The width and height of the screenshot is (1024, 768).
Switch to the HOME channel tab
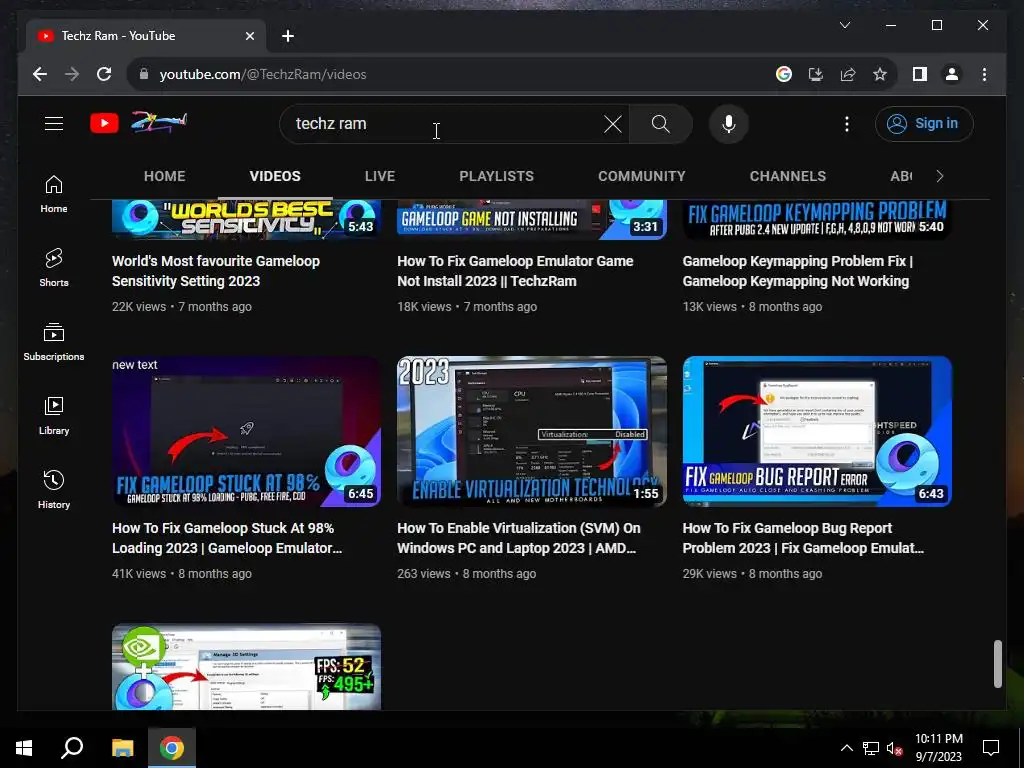(165, 176)
